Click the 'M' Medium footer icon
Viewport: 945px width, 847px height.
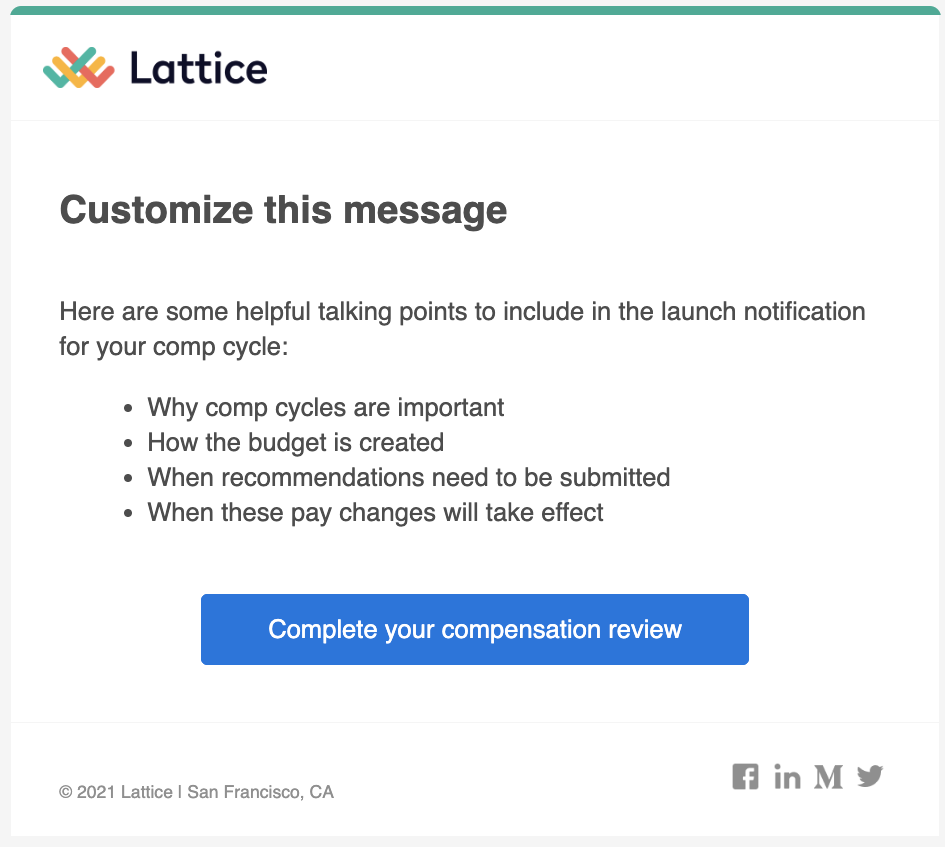(x=829, y=776)
